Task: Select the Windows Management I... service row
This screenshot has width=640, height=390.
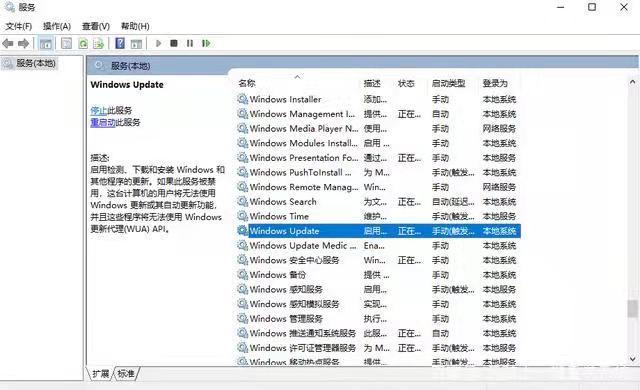Action: (378, 114)
